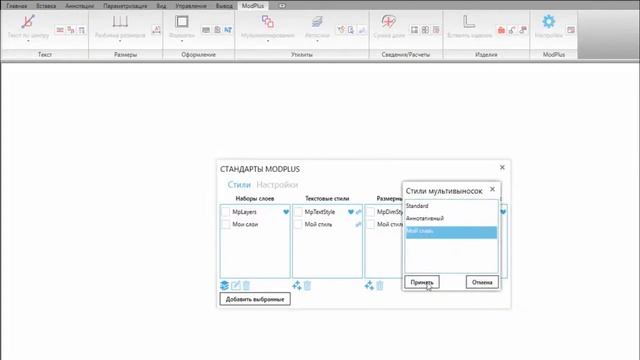Click link icon on MpTextStyle row
The width and height of the screenshot is (640, 360).
coord(358,212)
